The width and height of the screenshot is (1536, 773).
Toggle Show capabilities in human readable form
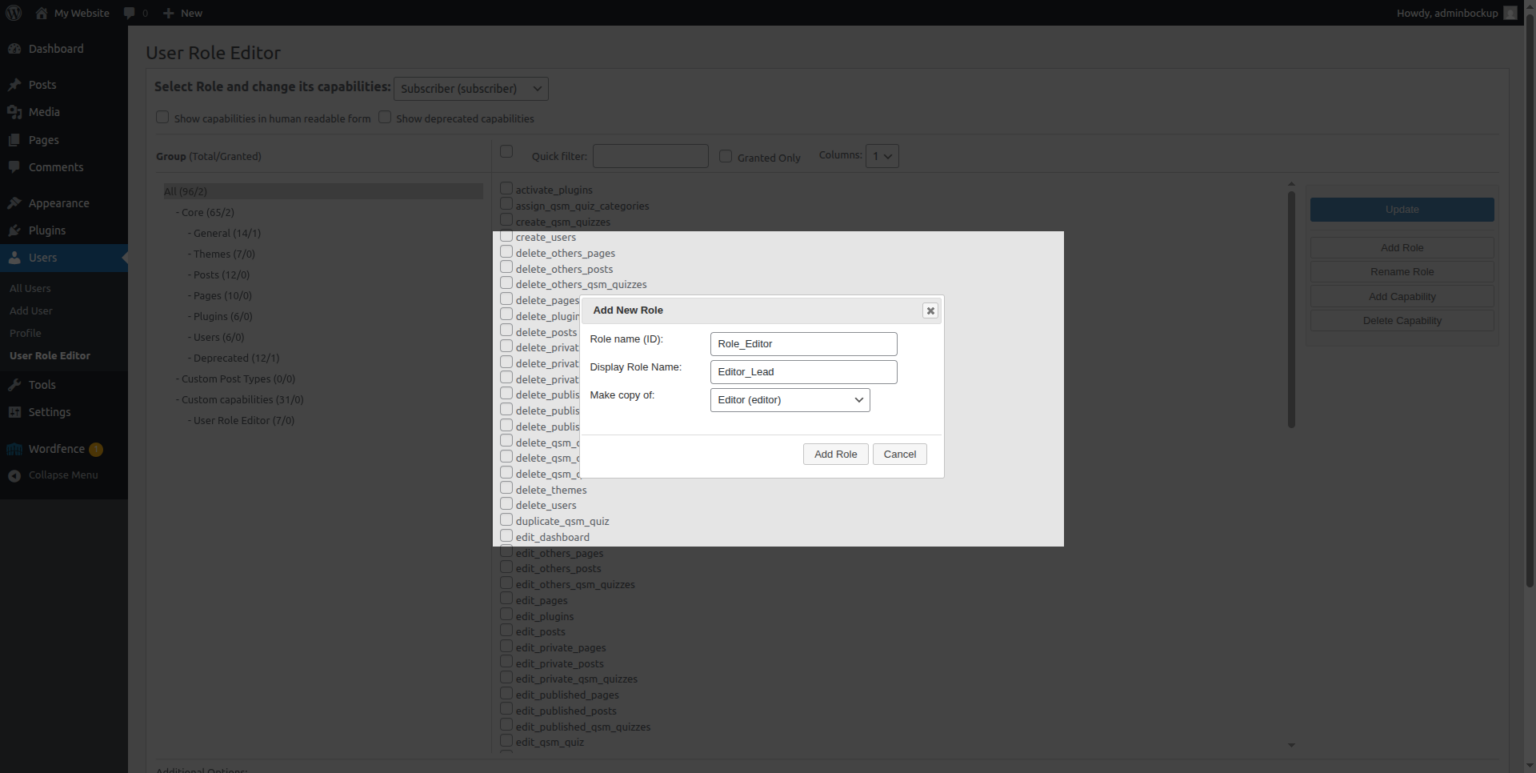tap(162, 117)
